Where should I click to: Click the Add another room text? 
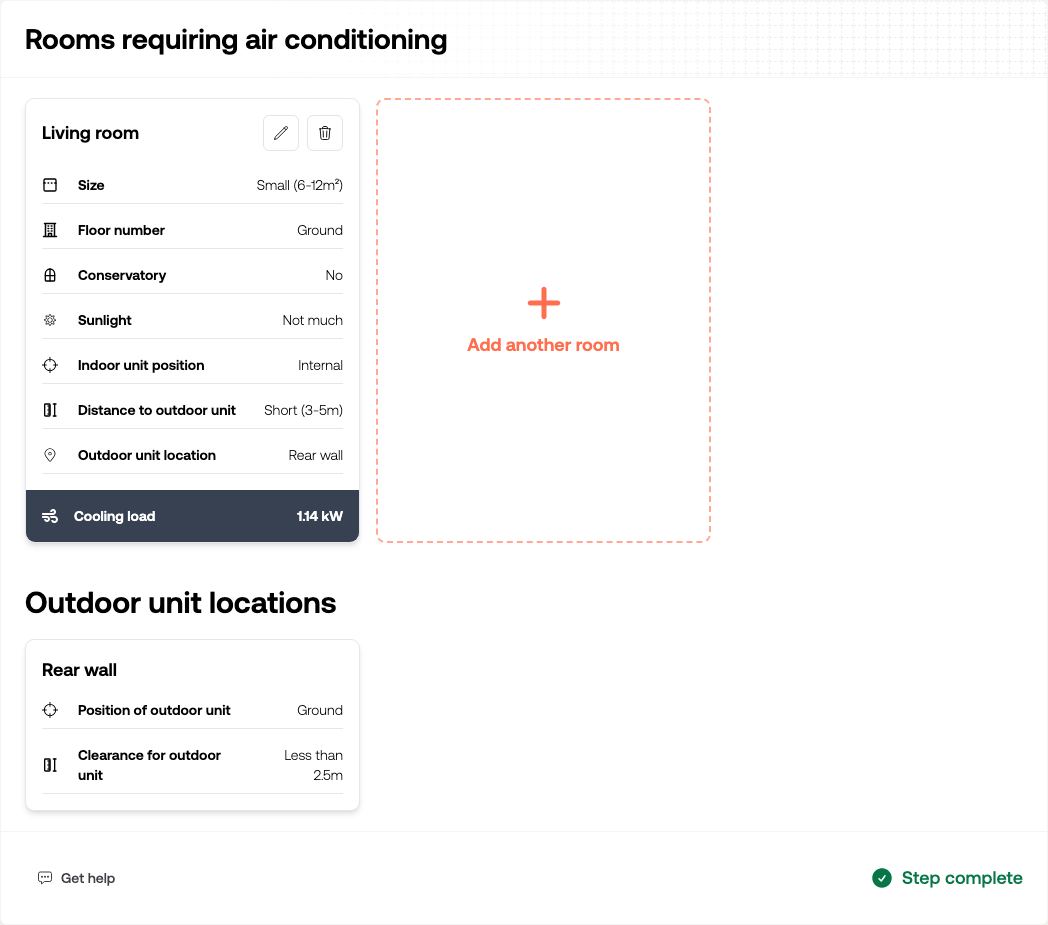tap(543, 345)
